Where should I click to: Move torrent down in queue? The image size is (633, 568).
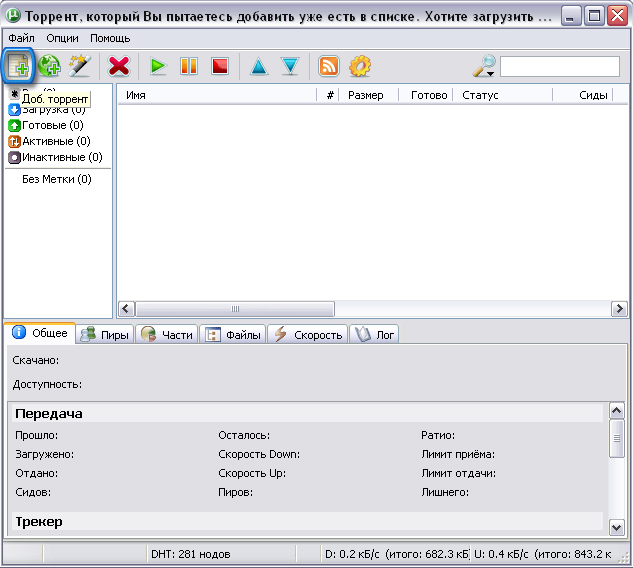click(290, 66)
